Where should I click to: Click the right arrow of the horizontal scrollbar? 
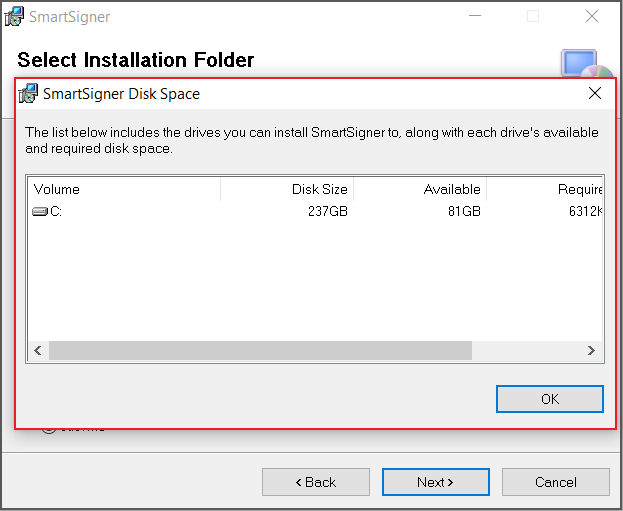591,350
